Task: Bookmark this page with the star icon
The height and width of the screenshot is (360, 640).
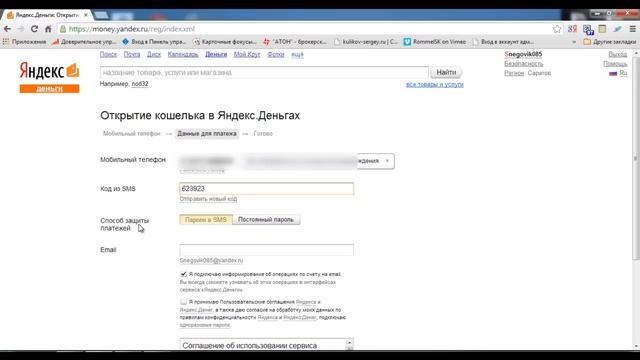Action: [557, 29]
